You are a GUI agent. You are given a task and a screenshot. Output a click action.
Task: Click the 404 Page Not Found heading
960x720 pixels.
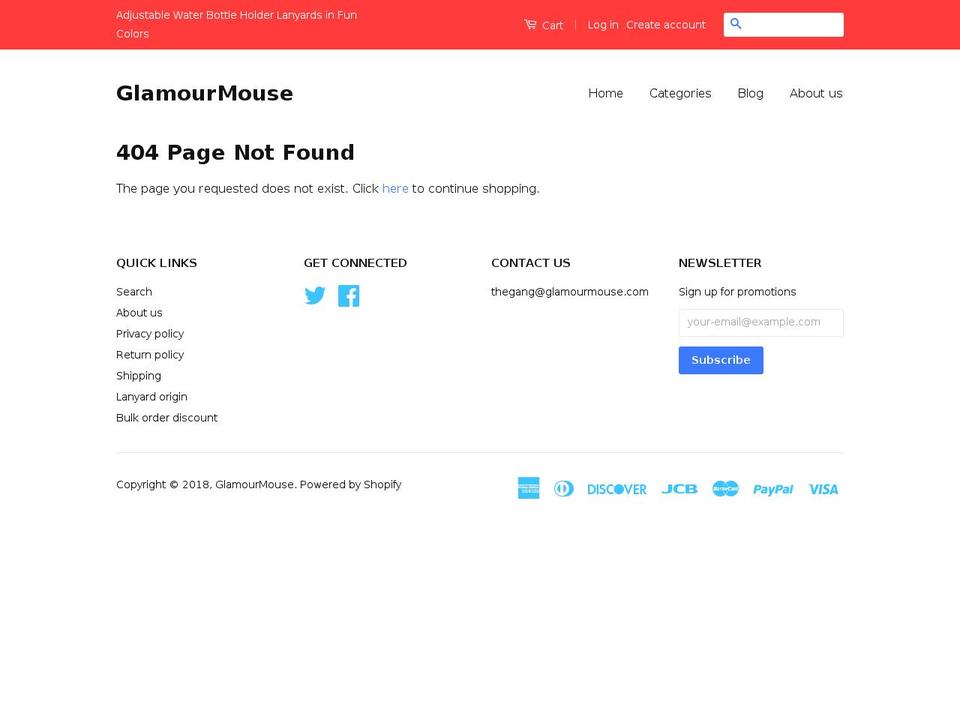(x=235, y=152)
